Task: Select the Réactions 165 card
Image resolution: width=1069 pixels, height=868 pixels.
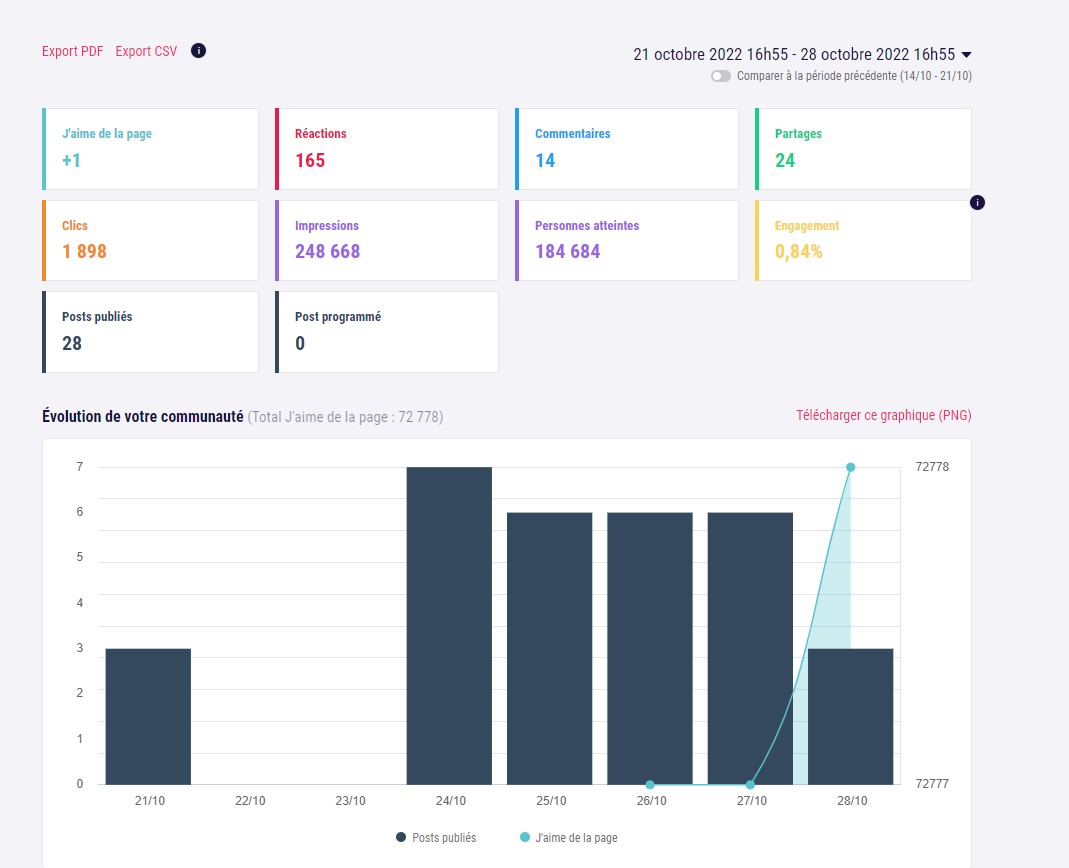Action: tap(387, 149)
